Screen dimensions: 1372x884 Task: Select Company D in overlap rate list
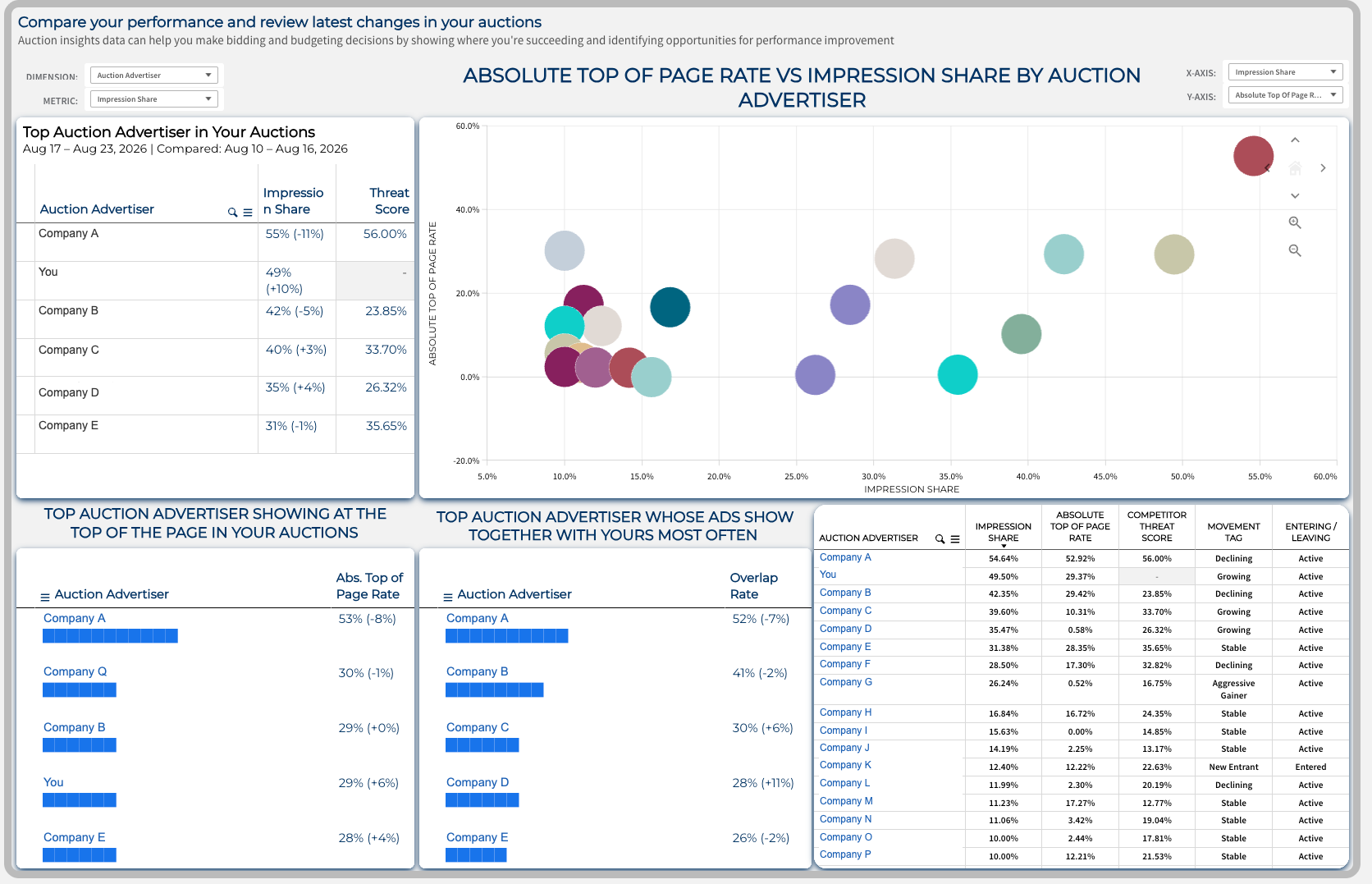coord(478,782)
